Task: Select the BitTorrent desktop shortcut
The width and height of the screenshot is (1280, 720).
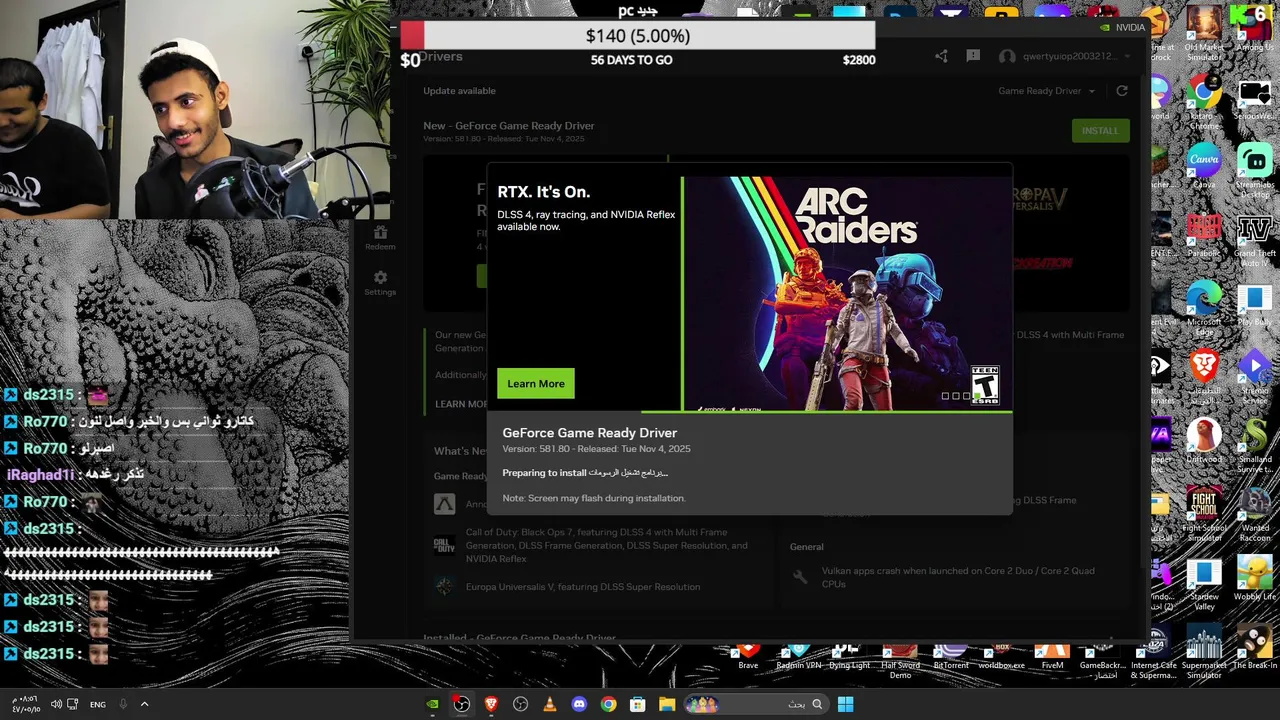Action: click(951, 658)
